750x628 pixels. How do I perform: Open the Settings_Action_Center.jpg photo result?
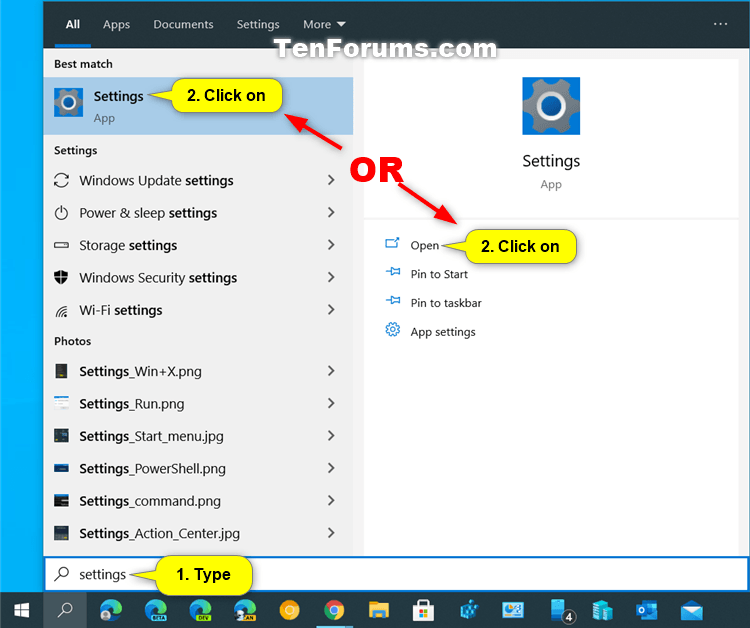click(198, 534)
